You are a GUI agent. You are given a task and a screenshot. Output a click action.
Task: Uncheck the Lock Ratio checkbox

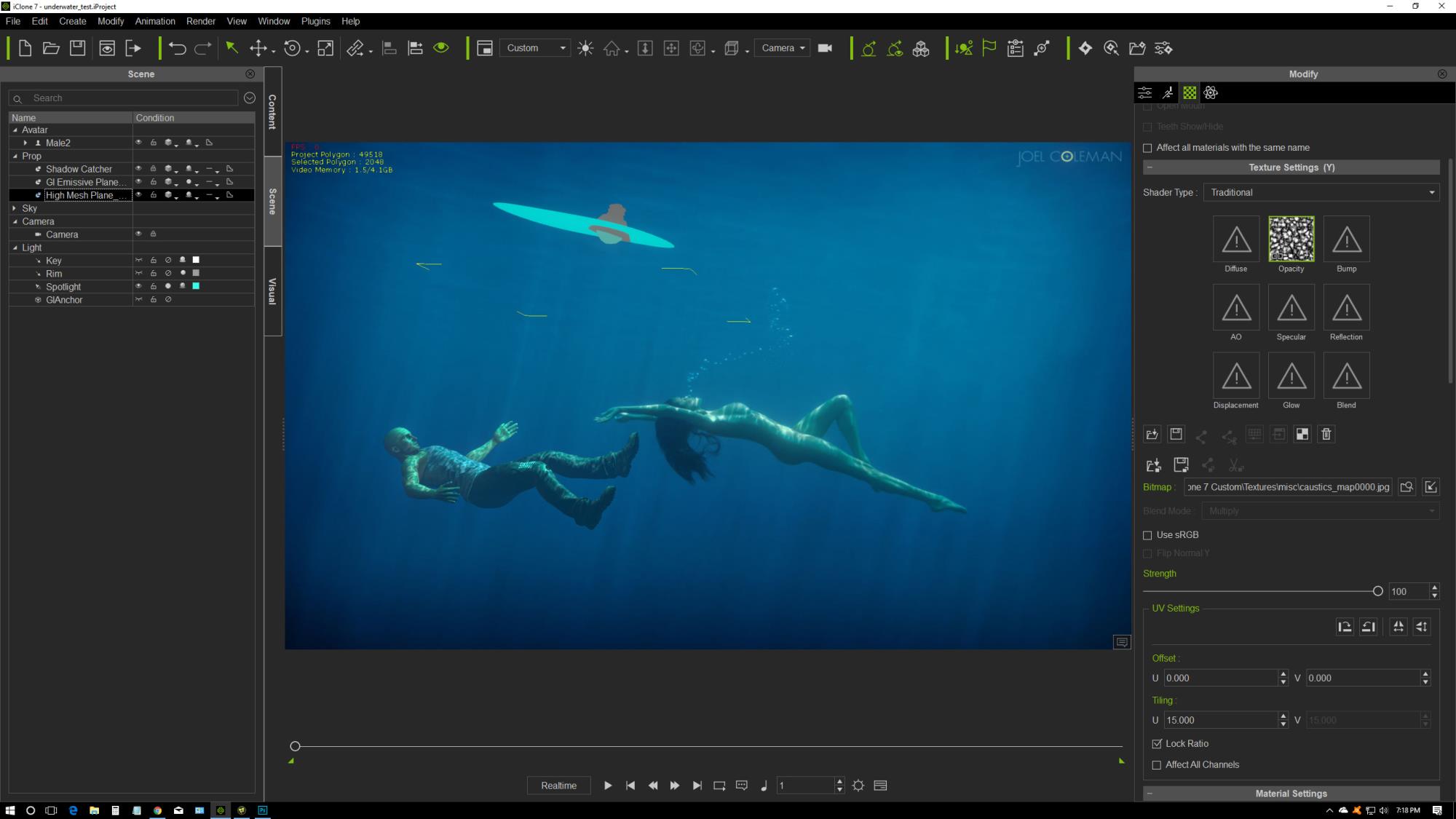(x=1157, y=744)
